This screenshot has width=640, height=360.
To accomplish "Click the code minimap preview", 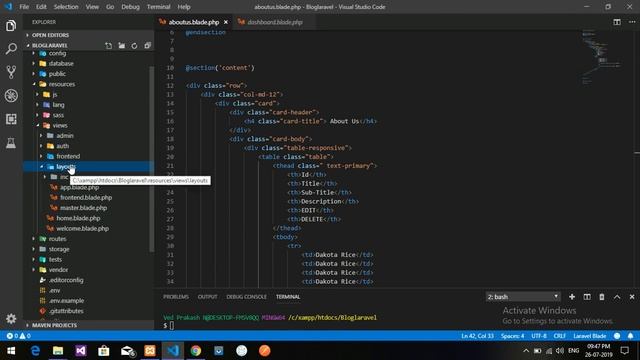I will [602, 57].
